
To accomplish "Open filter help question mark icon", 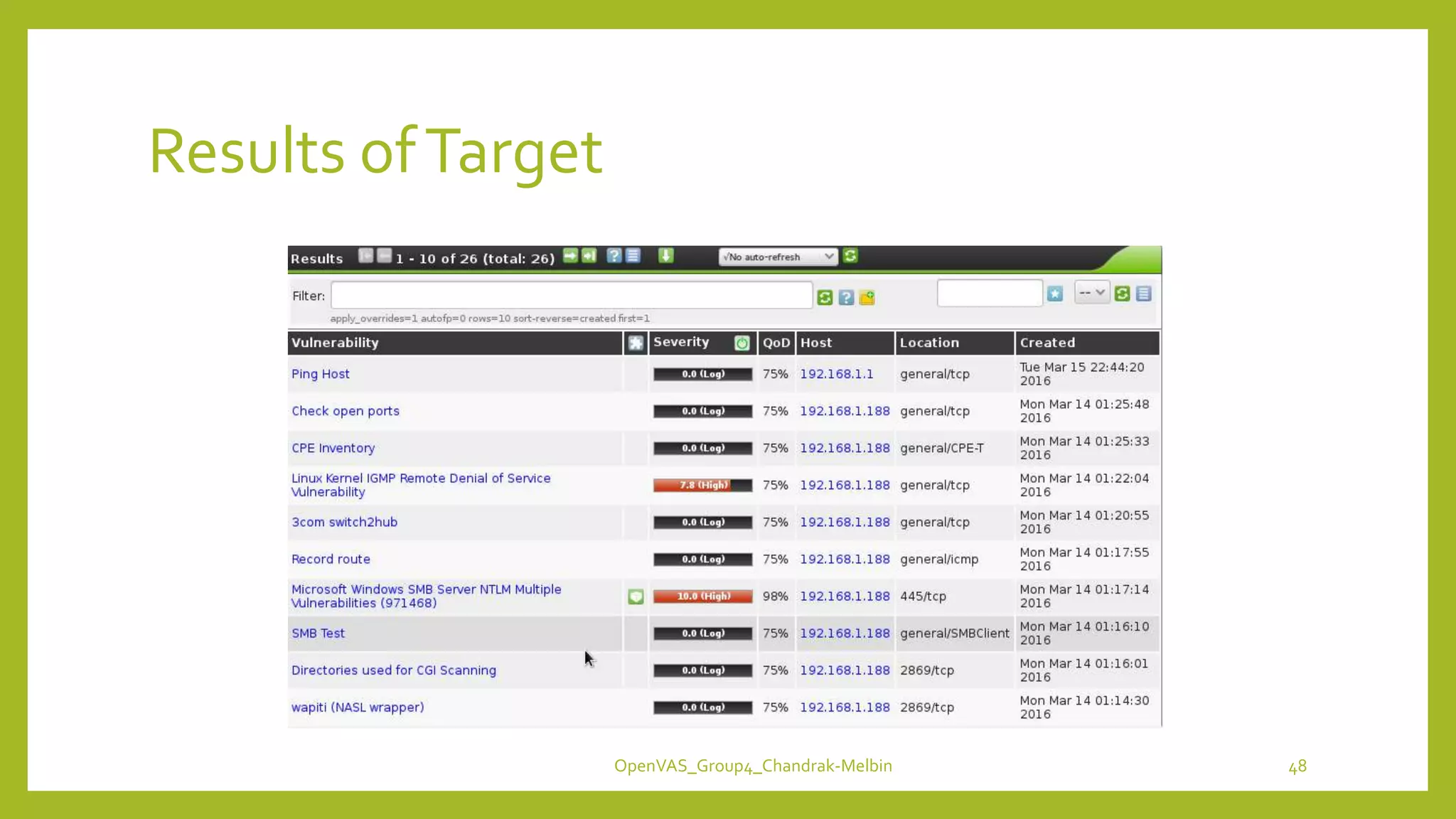I will (x=846, y=297).
